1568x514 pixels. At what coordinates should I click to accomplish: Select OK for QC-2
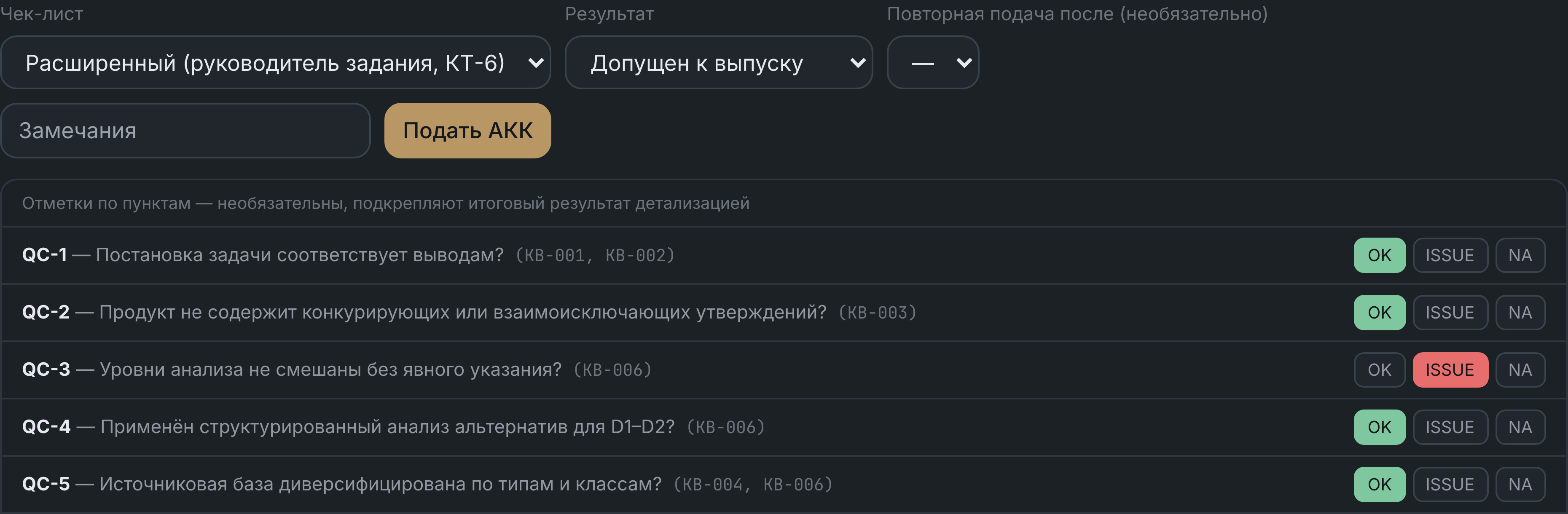click(1379, 313)
